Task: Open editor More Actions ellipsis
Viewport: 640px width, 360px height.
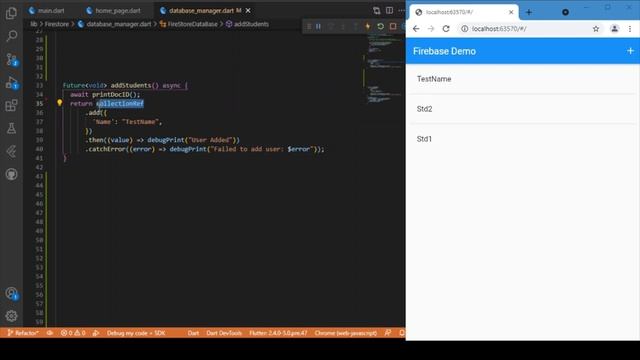Action: [401, 11]
